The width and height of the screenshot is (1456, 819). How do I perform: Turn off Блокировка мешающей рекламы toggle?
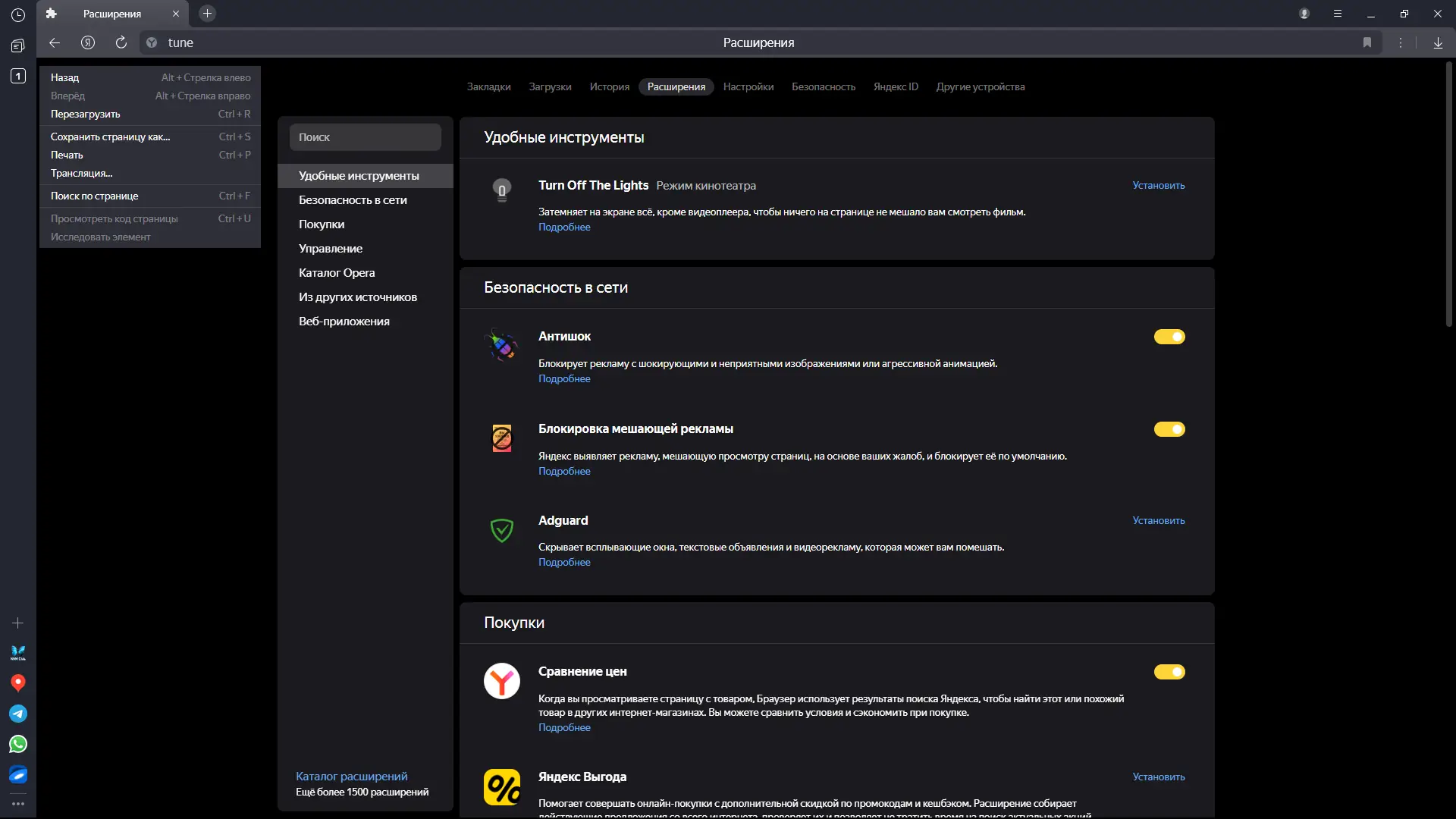click(x=1169, y=429)
